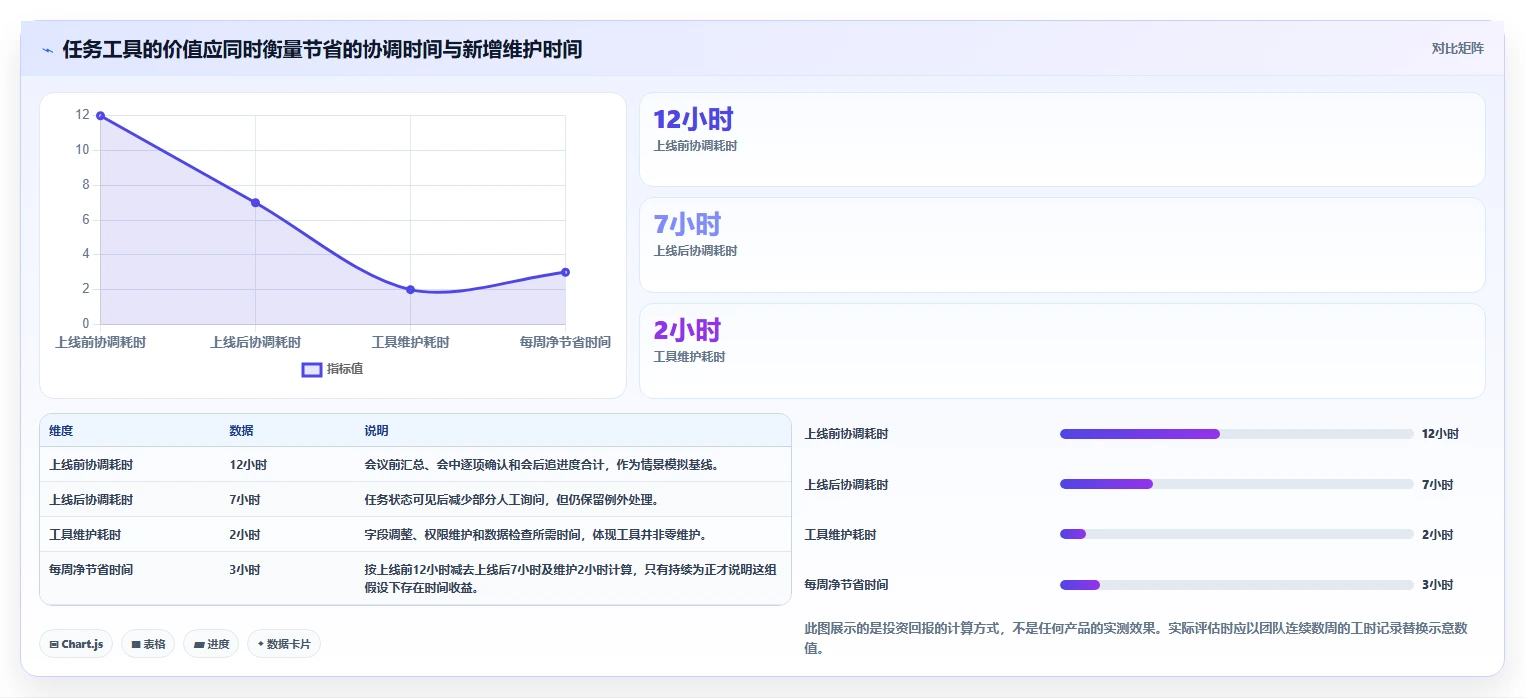
Task: Click the 上线后协调耗时 progress bar
Action: coord(1237,484)
